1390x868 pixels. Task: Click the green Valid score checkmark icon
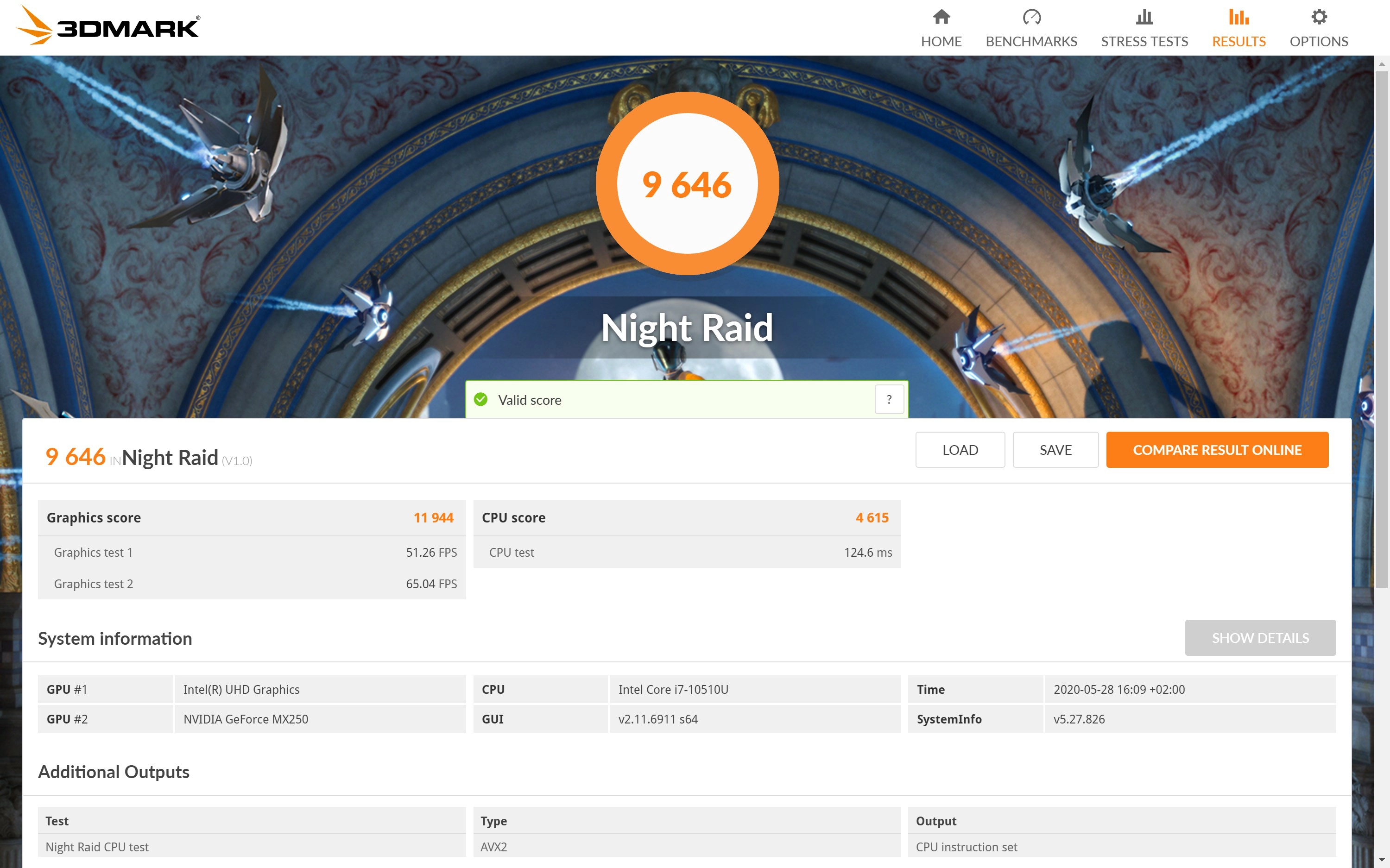point(480,400)
